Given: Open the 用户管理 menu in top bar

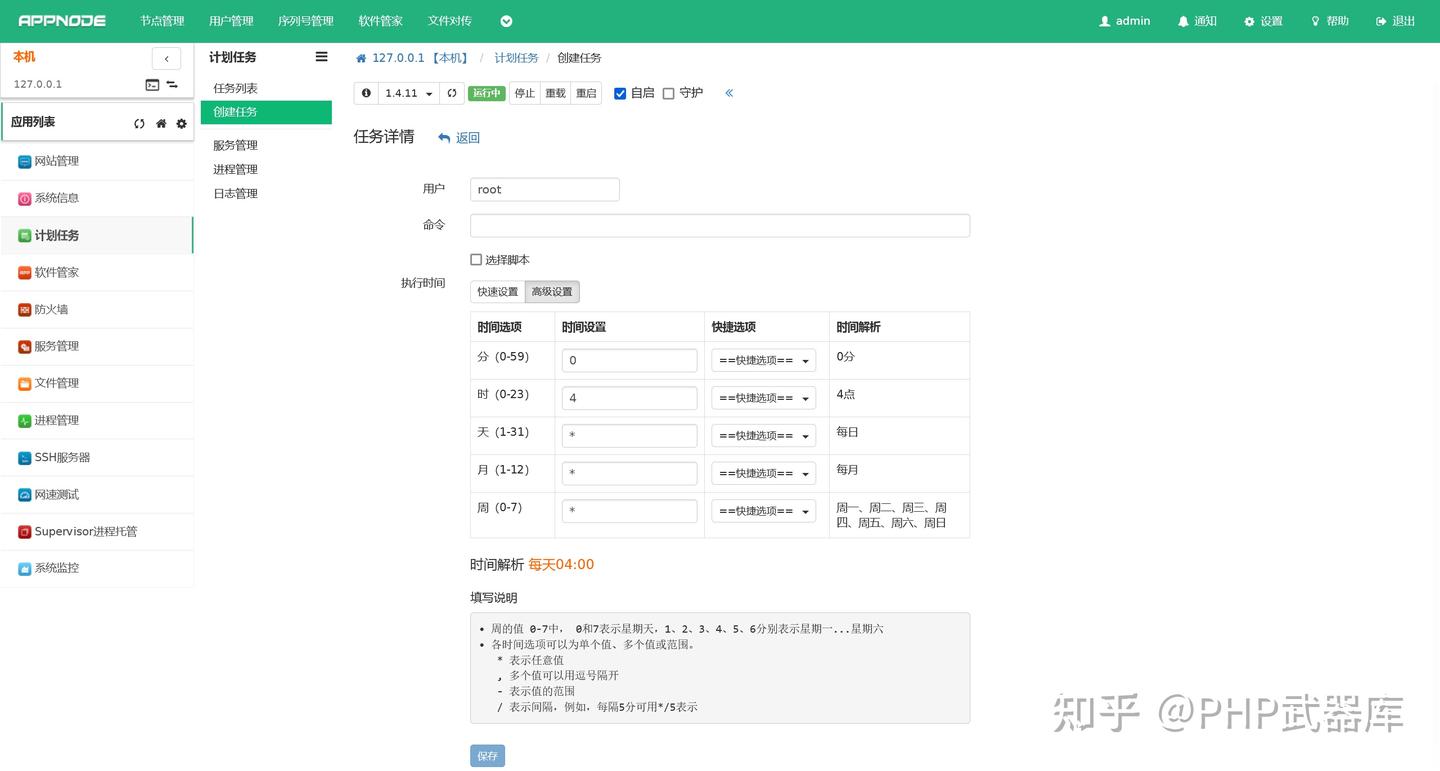Looking at the screenshot, I should [231, 20].
